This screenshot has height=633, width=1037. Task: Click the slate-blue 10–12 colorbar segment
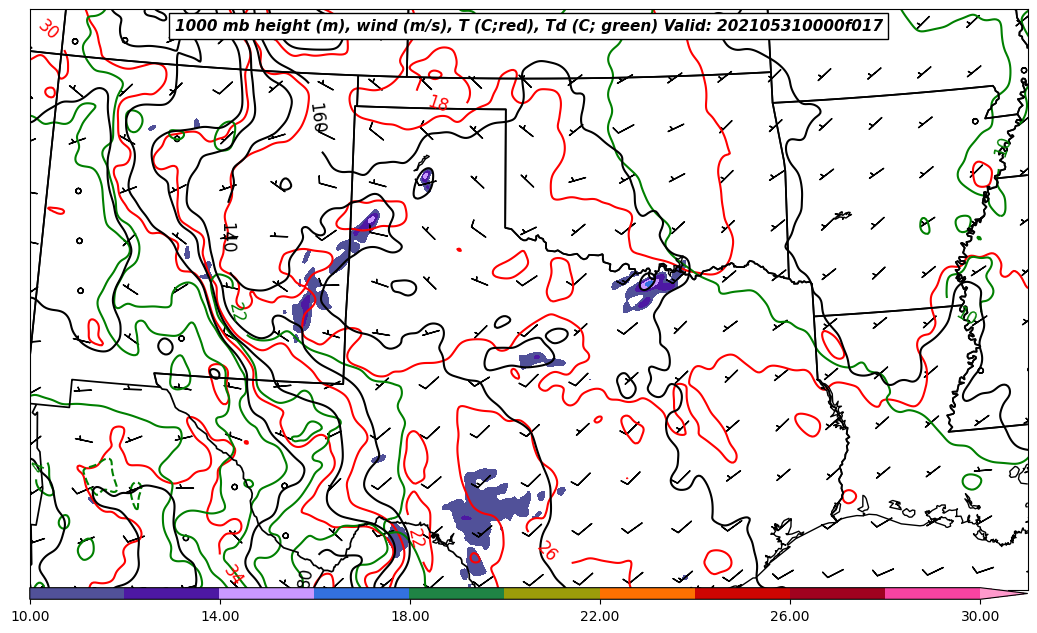[x=77, y=593]
